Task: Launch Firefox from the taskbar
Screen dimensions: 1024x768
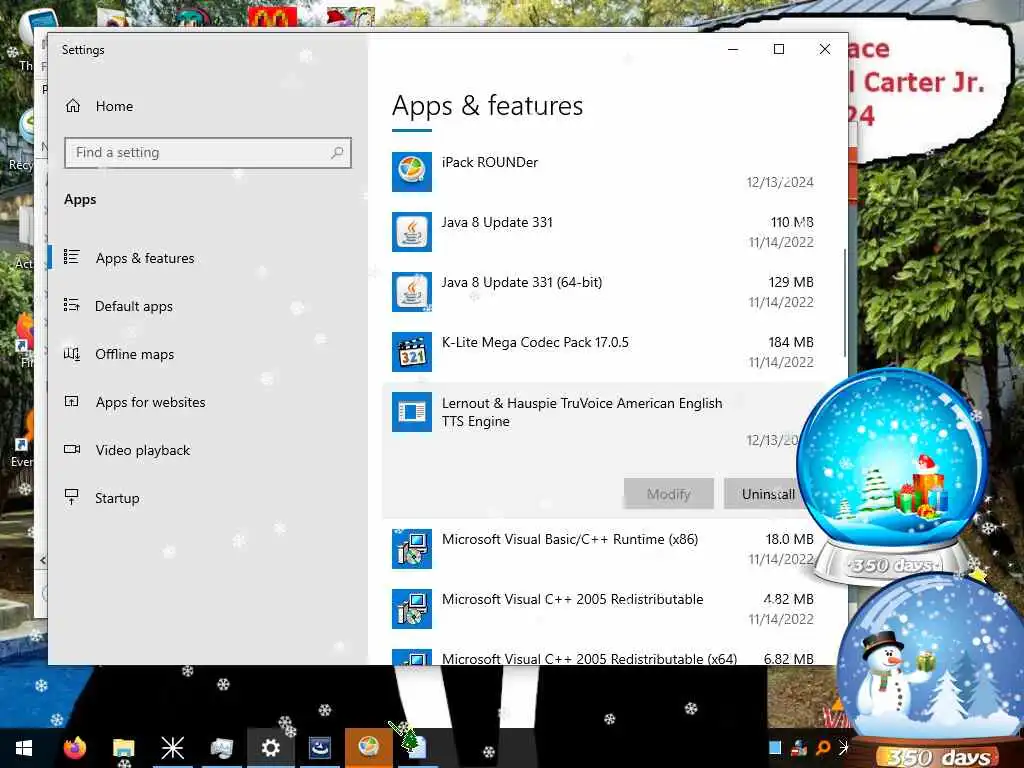Action: [x=74, y=748]
